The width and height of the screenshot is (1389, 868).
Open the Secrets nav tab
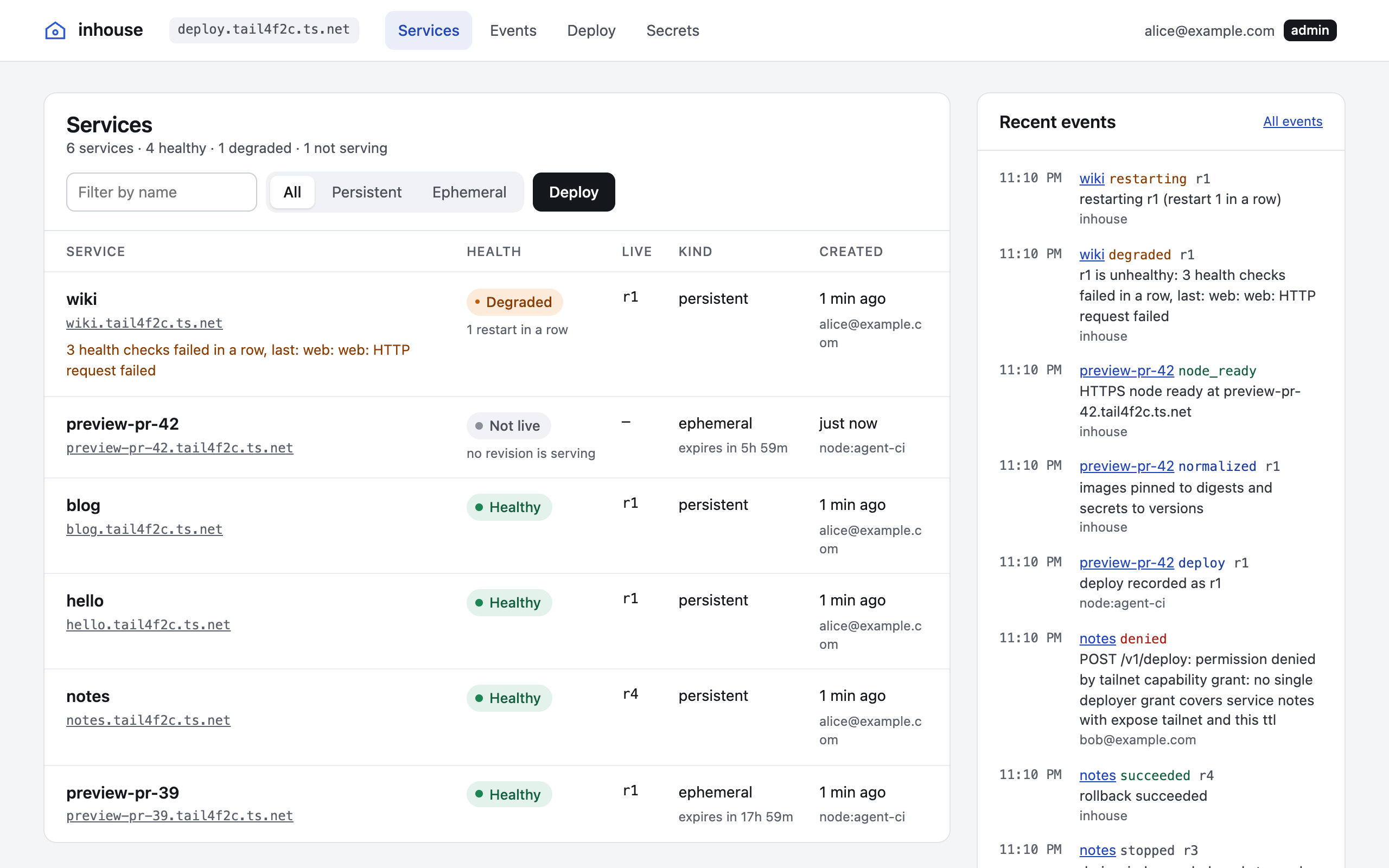tap(672, 30)
